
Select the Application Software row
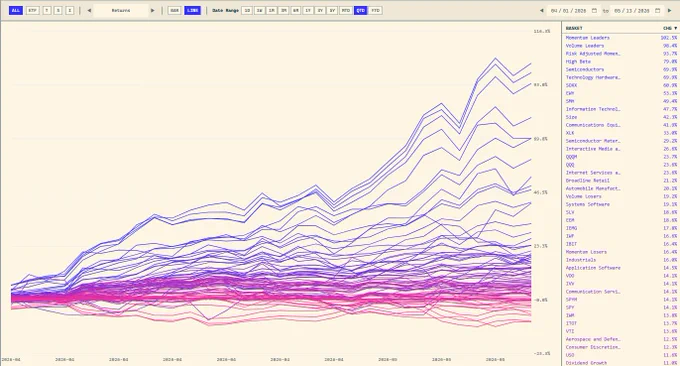[x=621, y=268]
